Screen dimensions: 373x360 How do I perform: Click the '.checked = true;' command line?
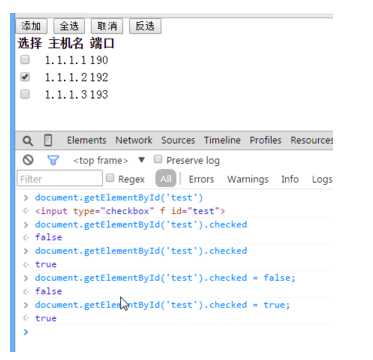point(163,305)
